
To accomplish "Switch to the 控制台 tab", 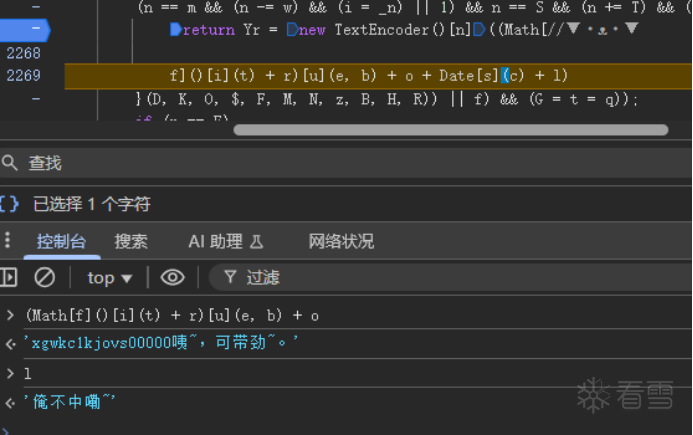I will [62, 241].
